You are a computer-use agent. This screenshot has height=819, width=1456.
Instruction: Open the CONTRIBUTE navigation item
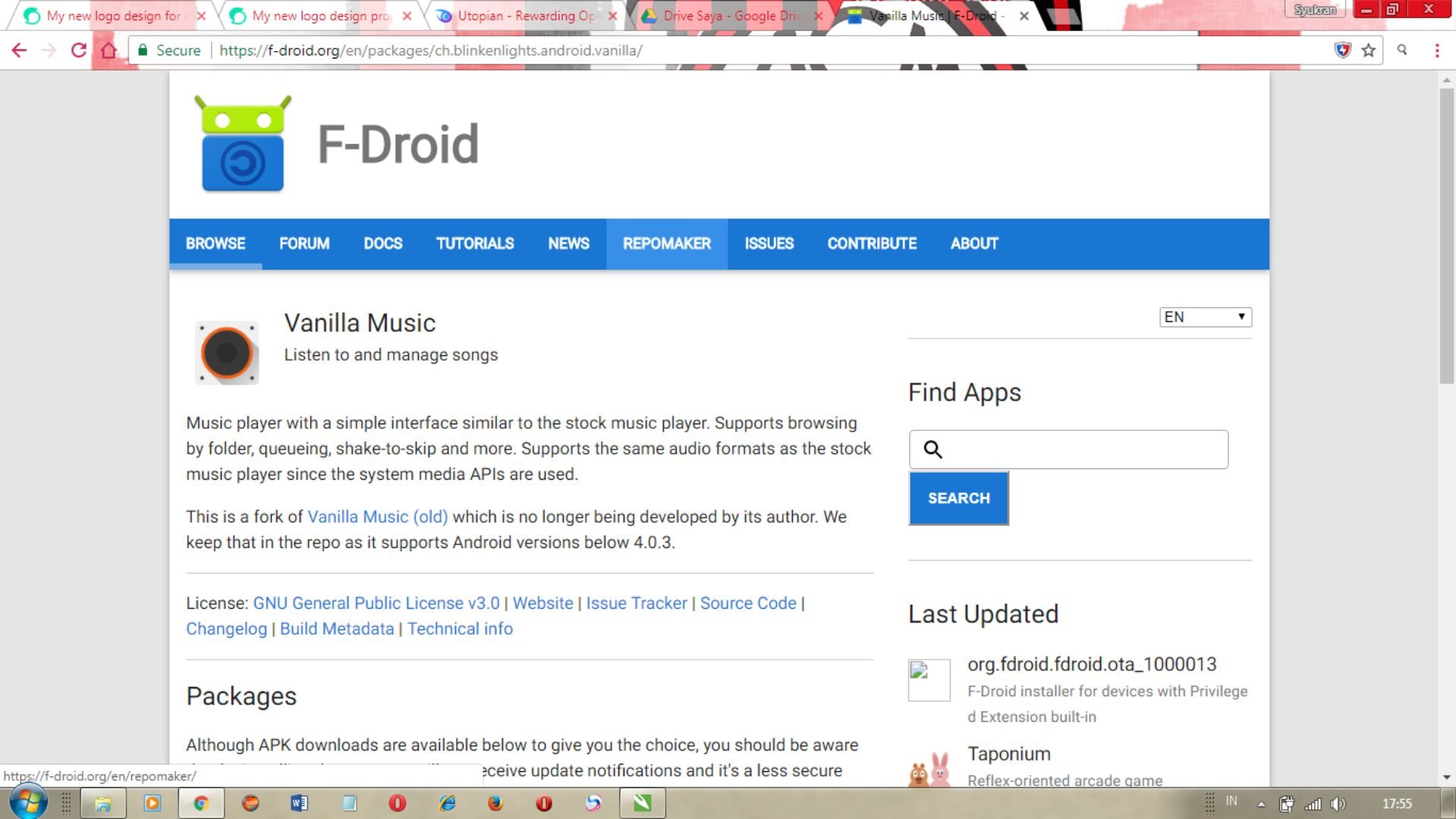coord(872,244)
